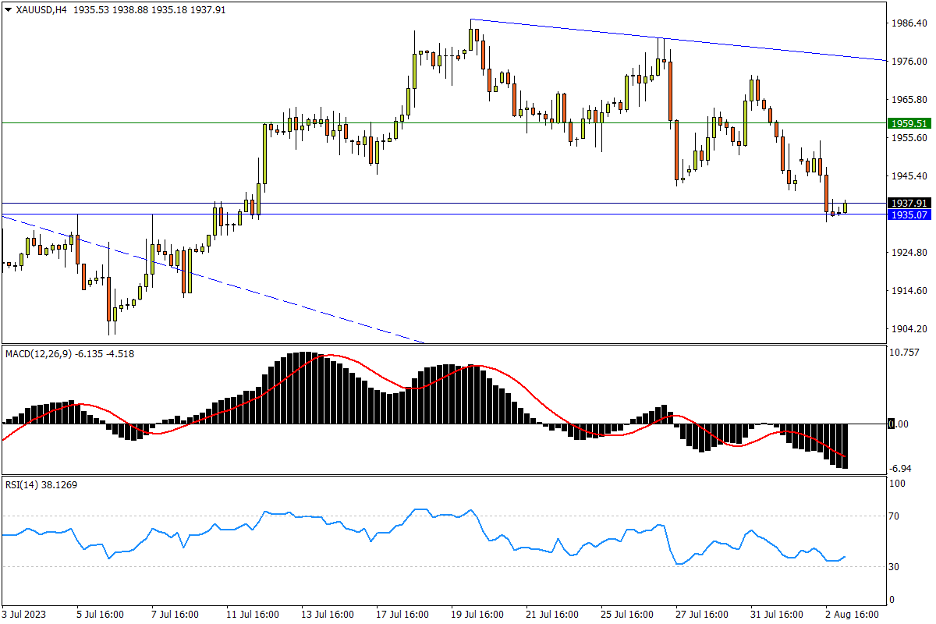Image resolution: width=936 pixels, height=624 pixels.
Task: Click the triangle icon beside XAUUSD,H4 title
Action: 9,9
